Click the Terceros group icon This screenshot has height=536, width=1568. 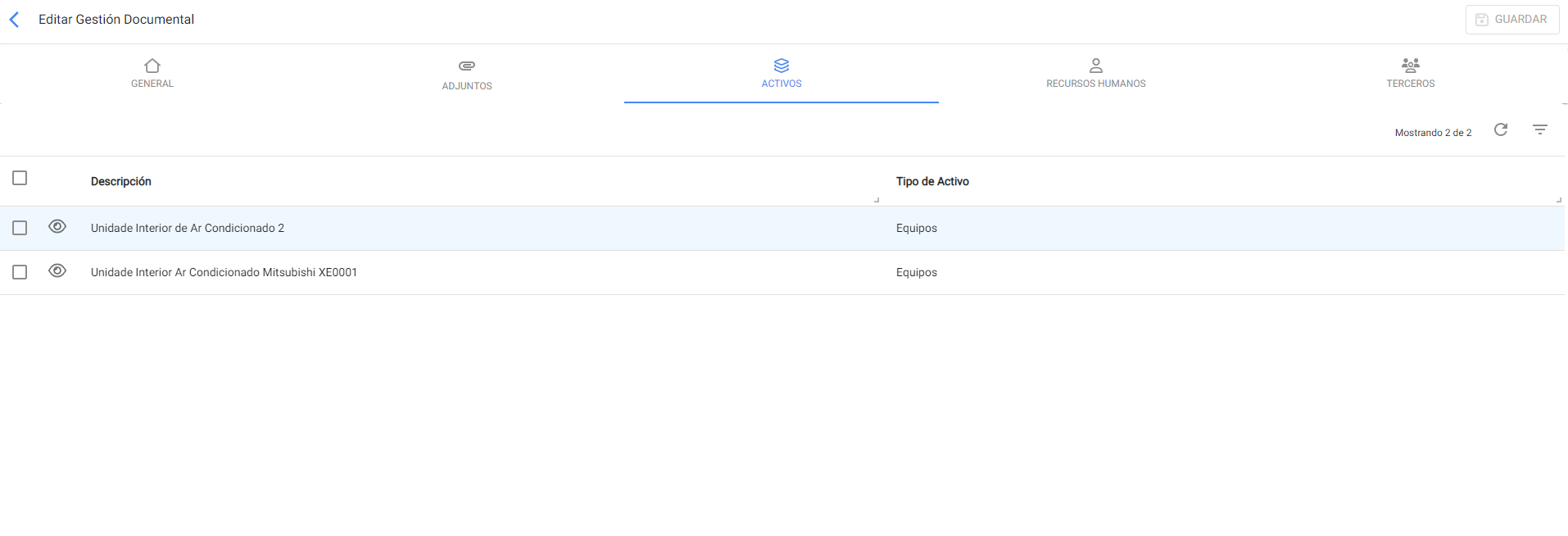pos(1410,66)
